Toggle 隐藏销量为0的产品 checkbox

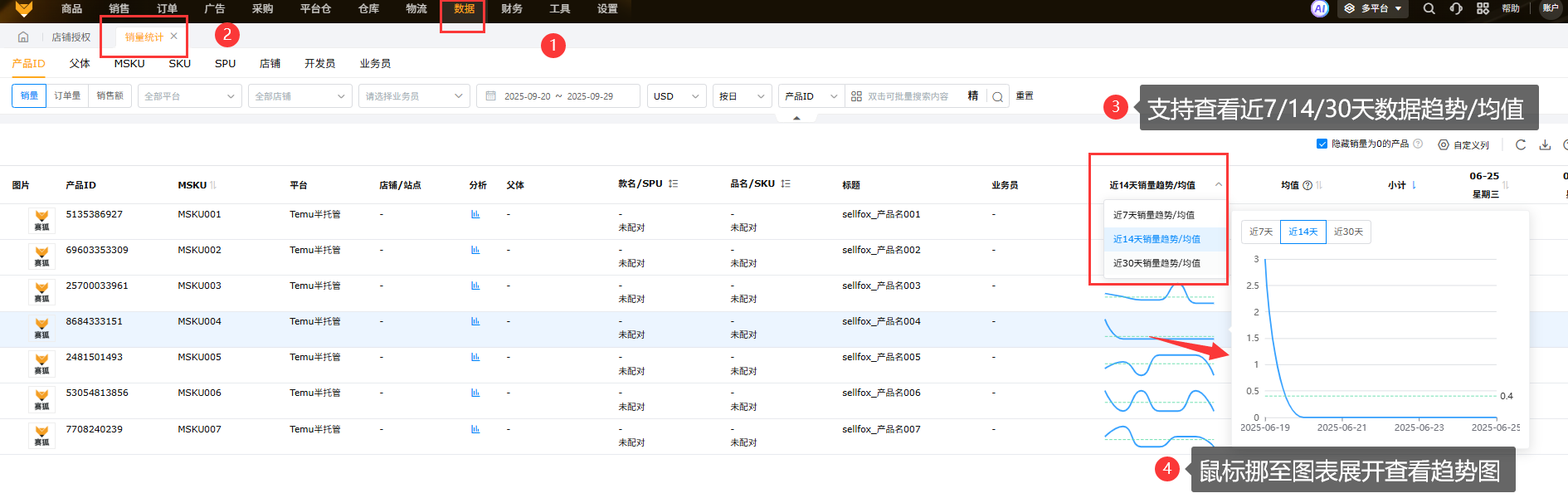tap(1322, 144)
